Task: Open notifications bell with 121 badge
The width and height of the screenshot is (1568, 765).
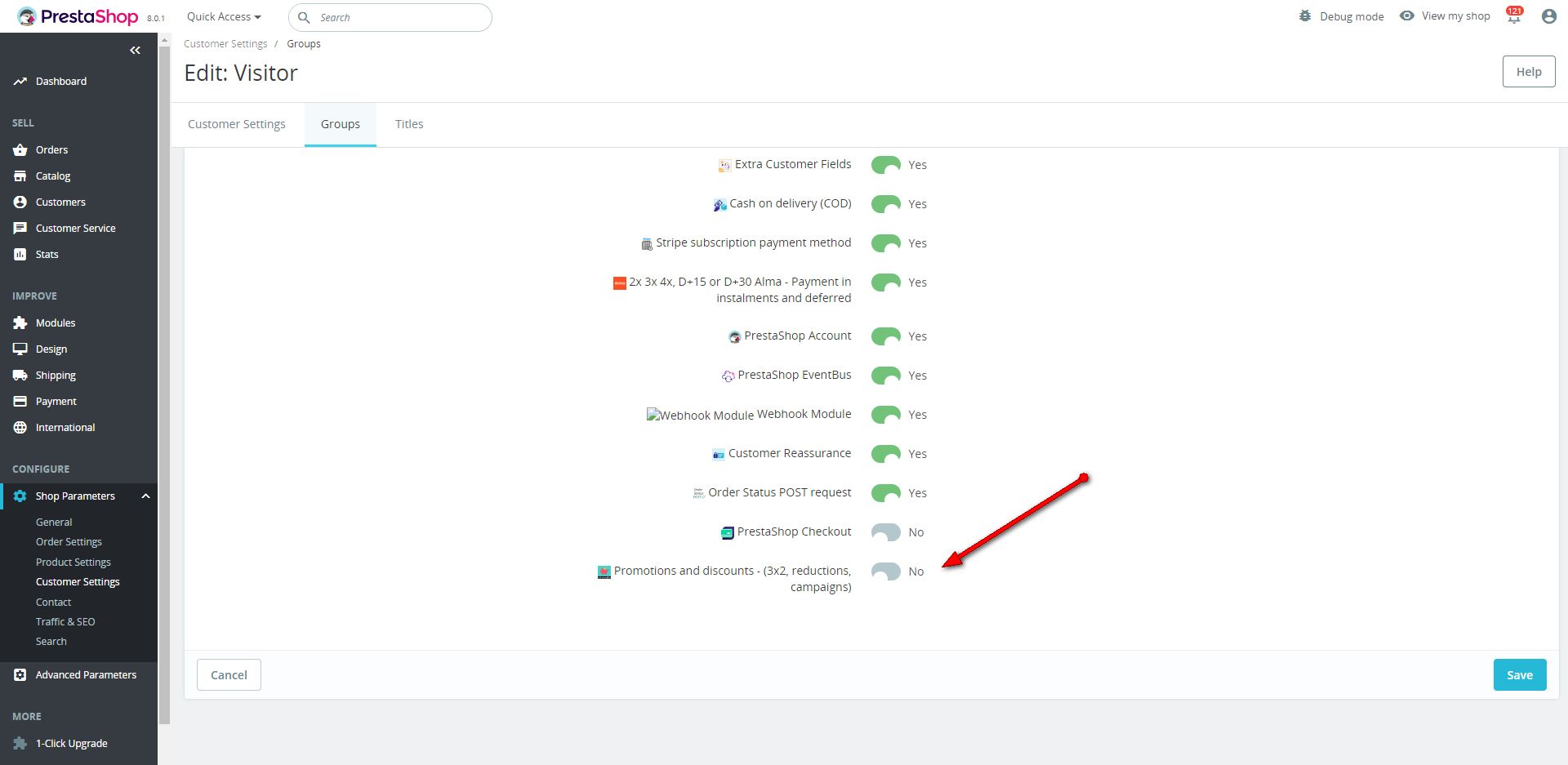Action: (x=1514, y=16)
